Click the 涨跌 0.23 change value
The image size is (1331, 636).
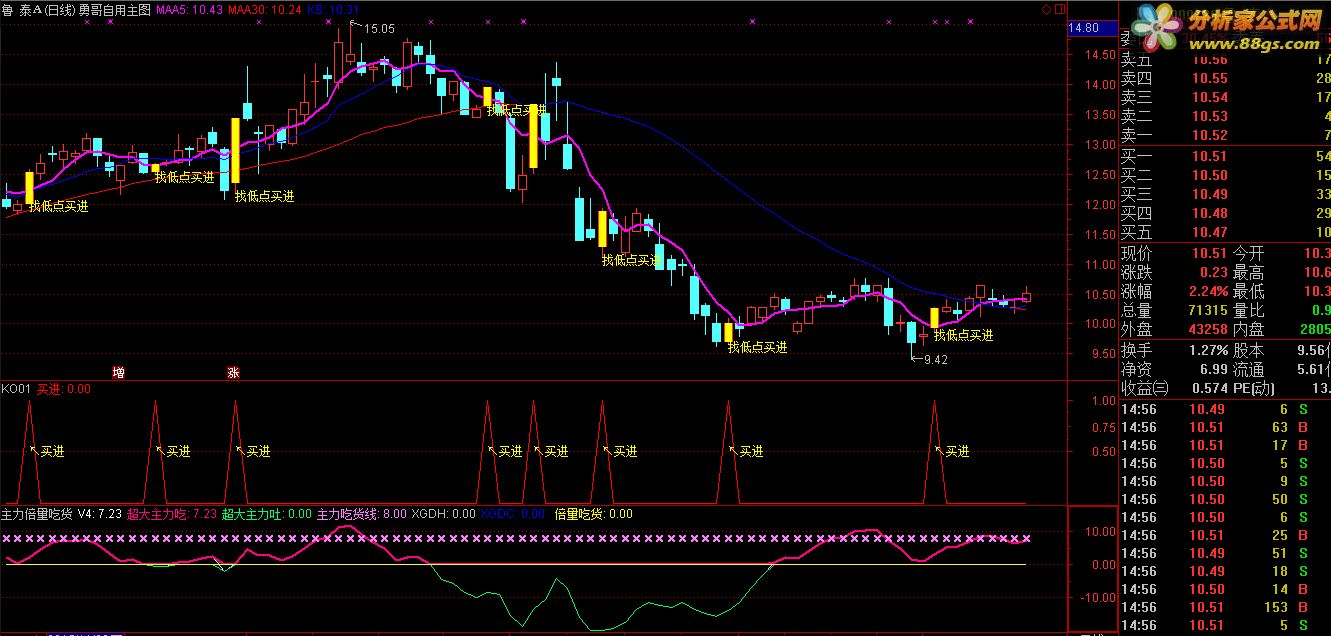(1213, 272)
